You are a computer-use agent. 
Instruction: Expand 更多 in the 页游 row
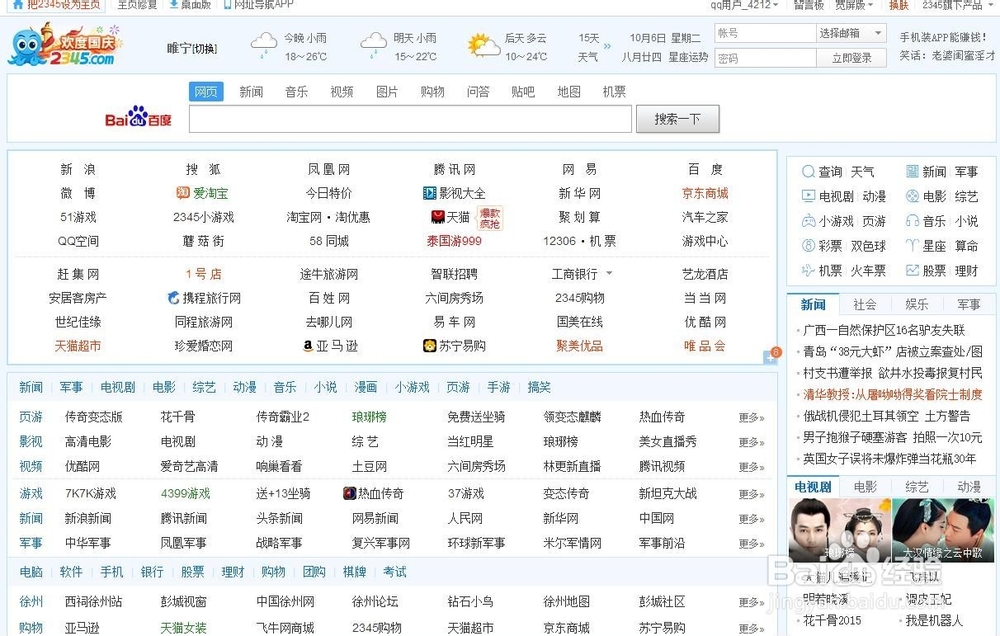[x=751, y=418]
